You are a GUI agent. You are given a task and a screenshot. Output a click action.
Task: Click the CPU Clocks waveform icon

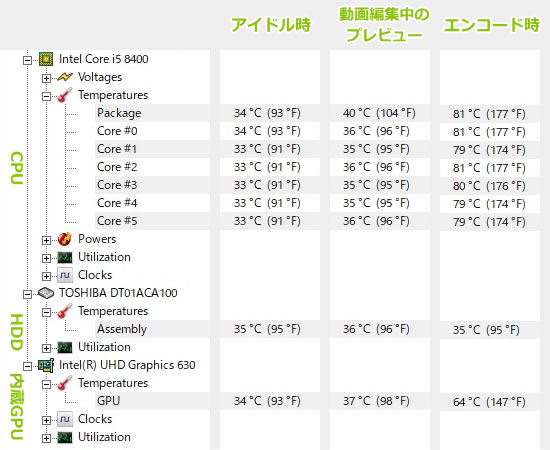[65, 275]
